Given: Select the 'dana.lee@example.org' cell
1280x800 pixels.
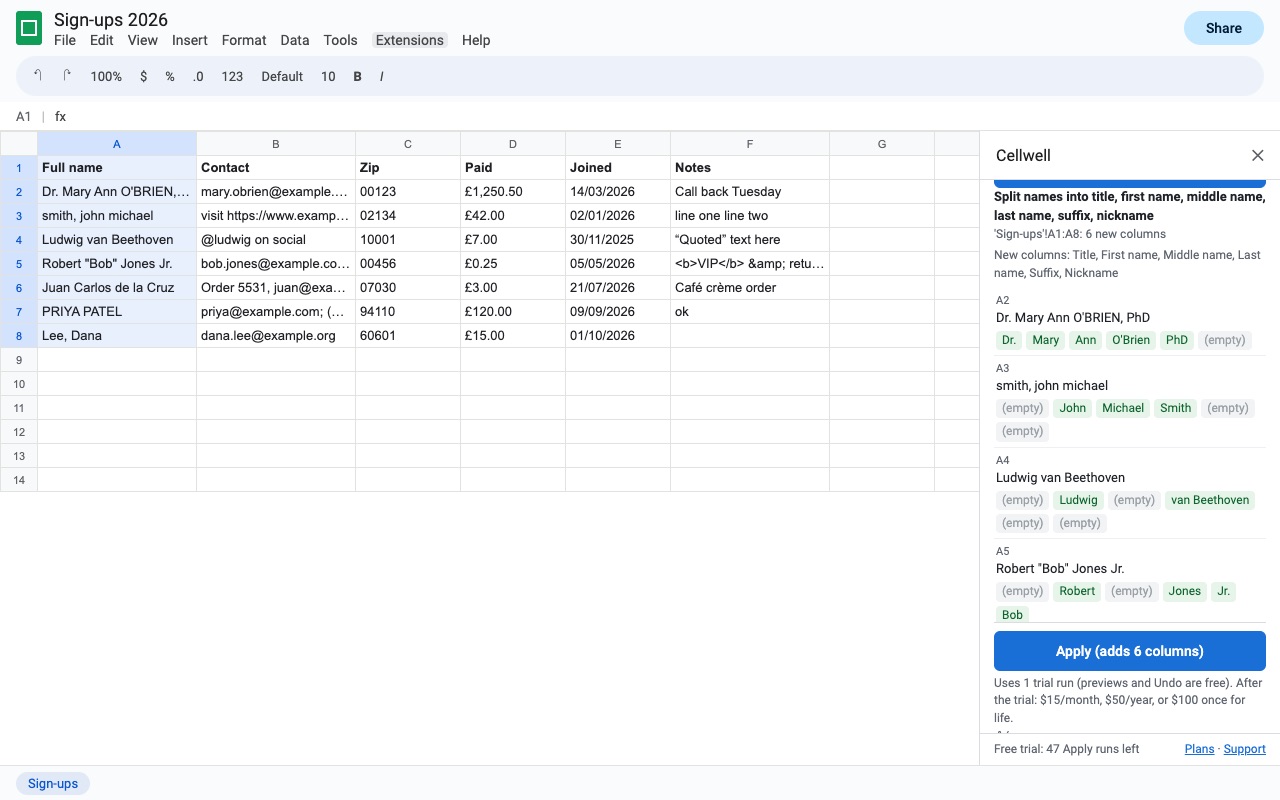Looking at the screenshot, I should click(276, 336).
